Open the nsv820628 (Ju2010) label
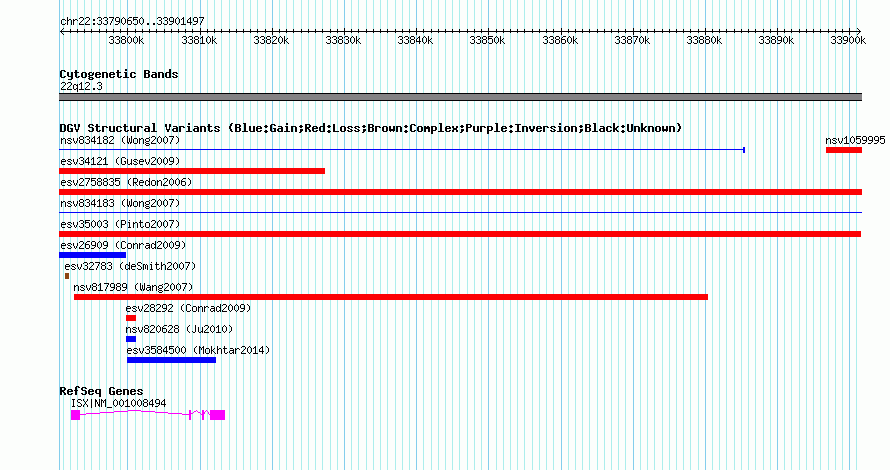The image size is (890, 470). pyautogui.click(x=179, y=329)
